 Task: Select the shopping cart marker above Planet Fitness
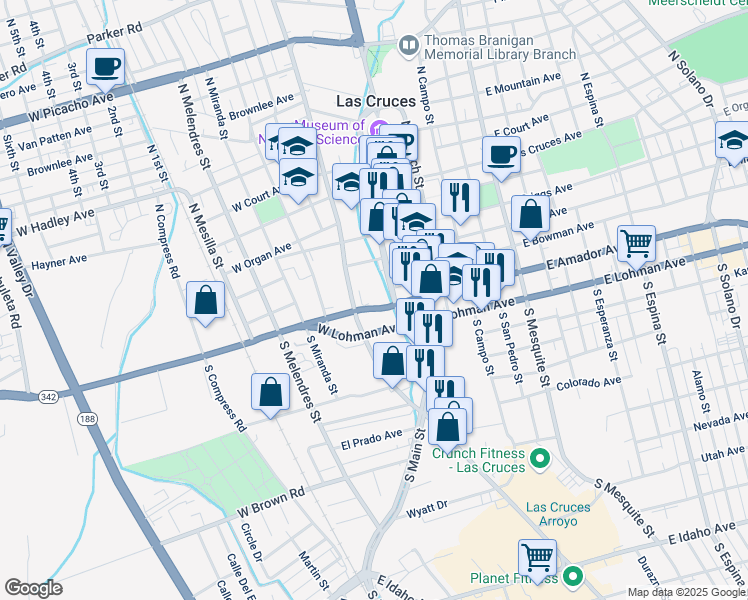[x=537, y=556]
